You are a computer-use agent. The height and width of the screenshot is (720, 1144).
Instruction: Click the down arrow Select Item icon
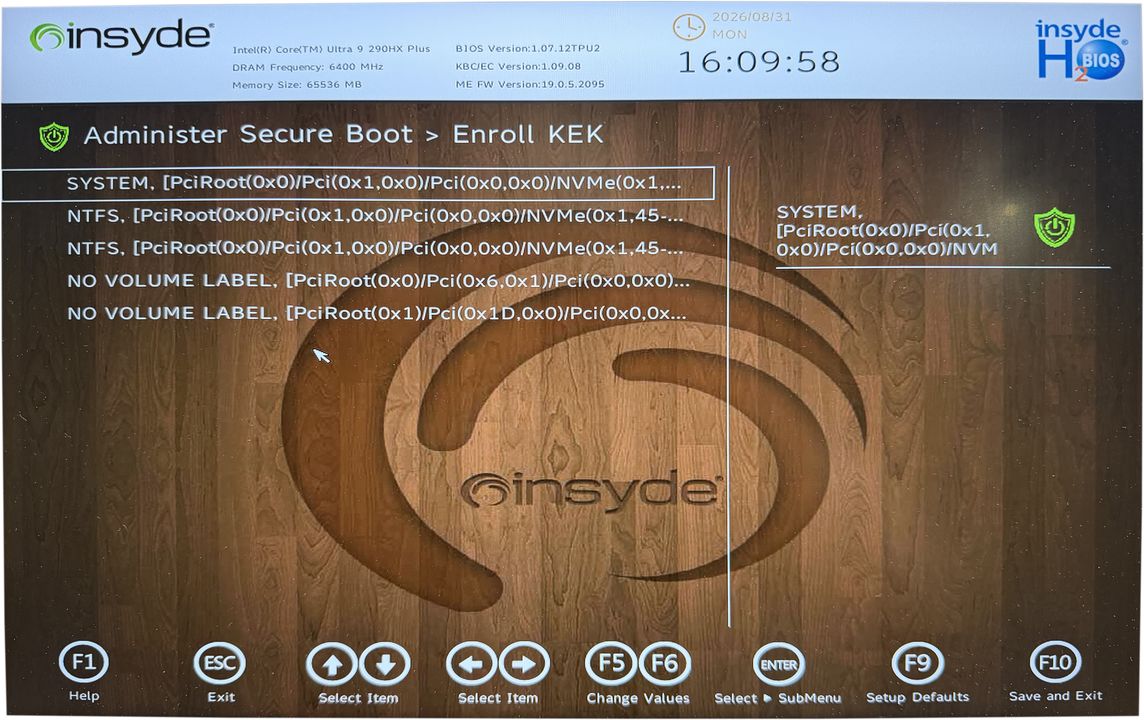(384, 665)
